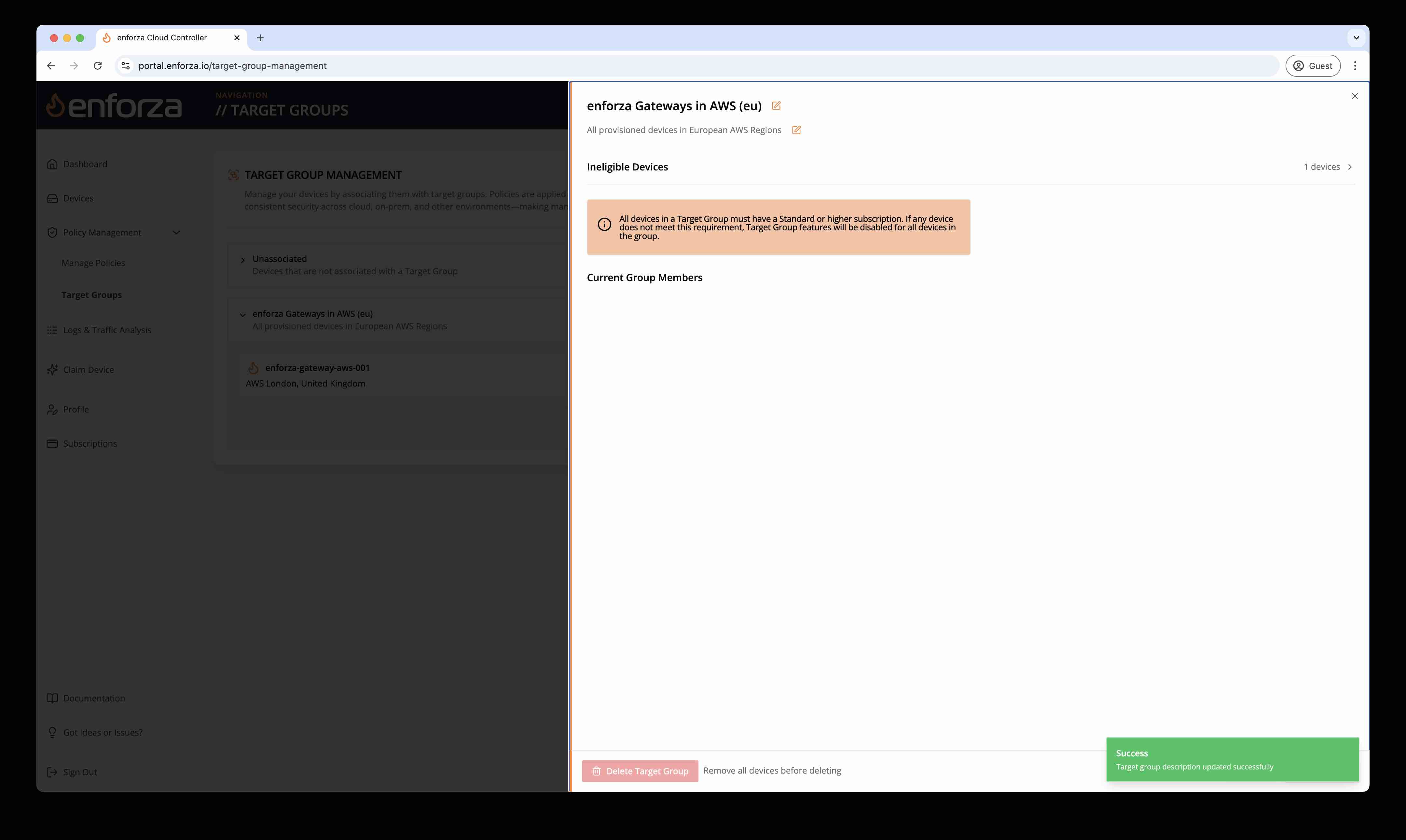Open the Logs & Traffic Analysis label
This screenshot has width=1406, height=840.
pyautogui.click(x=107, y=330)
